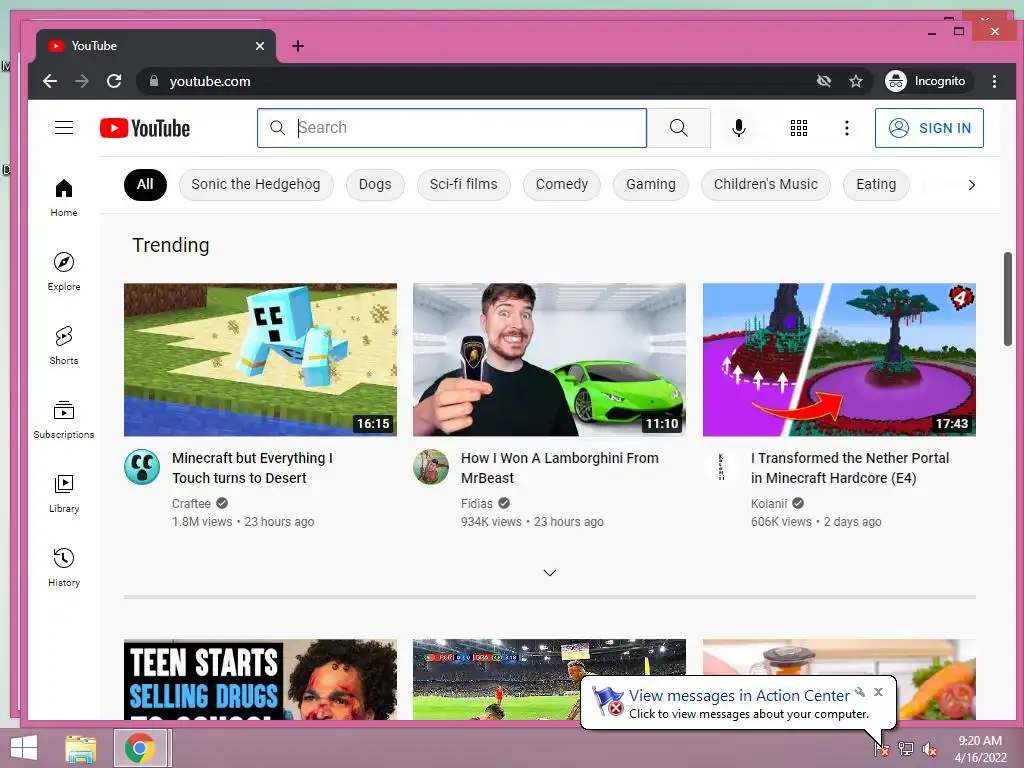Dismiss the Action Center notification balloon
This screenshot has height=768, width=1024.
pyautogui.click(x=878, y=692)
